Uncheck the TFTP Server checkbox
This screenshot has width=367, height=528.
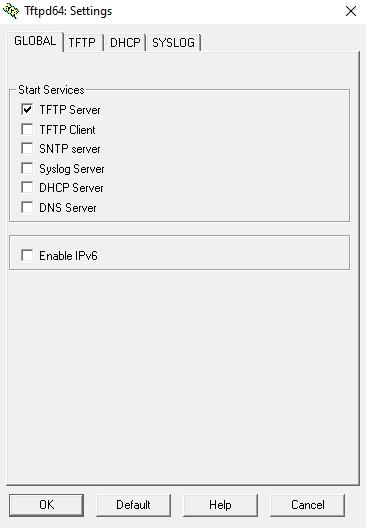tap(27, 109)
